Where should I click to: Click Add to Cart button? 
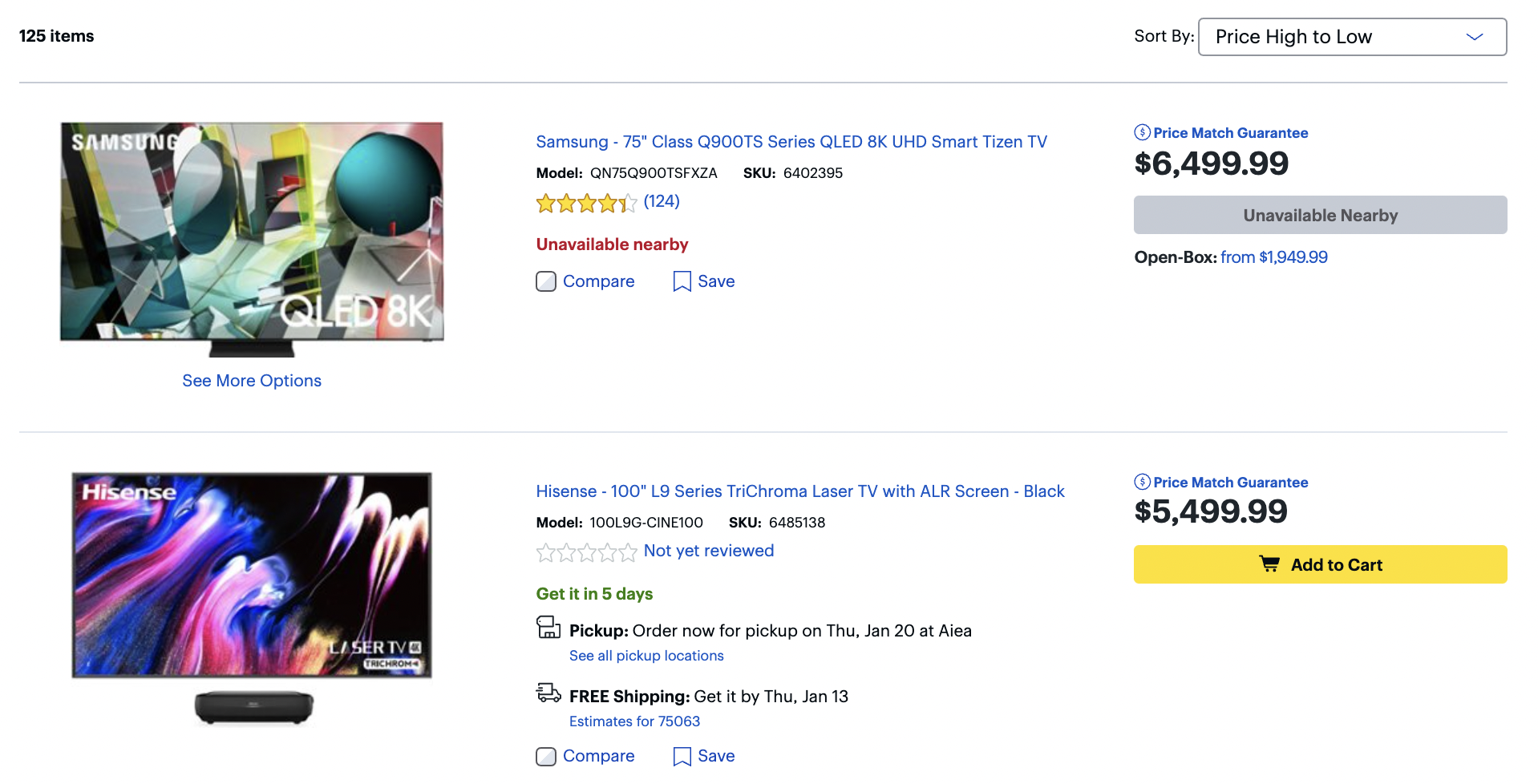click(x=1320, y=564)
